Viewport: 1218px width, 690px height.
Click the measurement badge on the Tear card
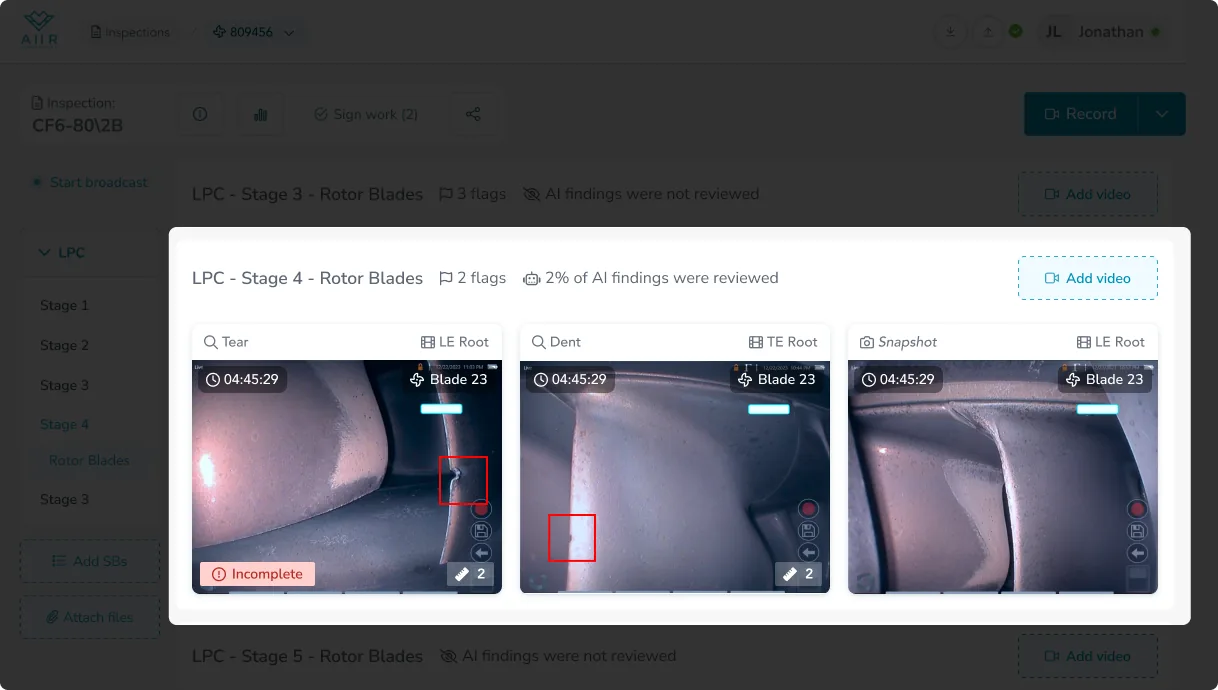point(470,574)
